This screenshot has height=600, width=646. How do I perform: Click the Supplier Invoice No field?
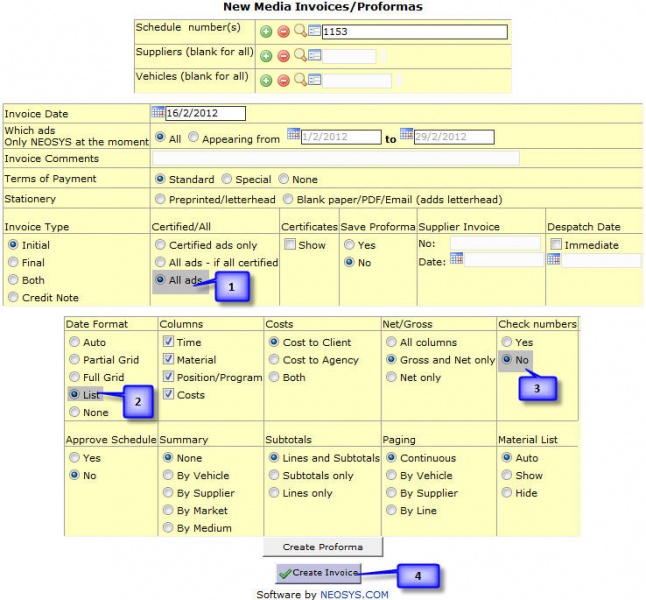click(x=495, y=243)
